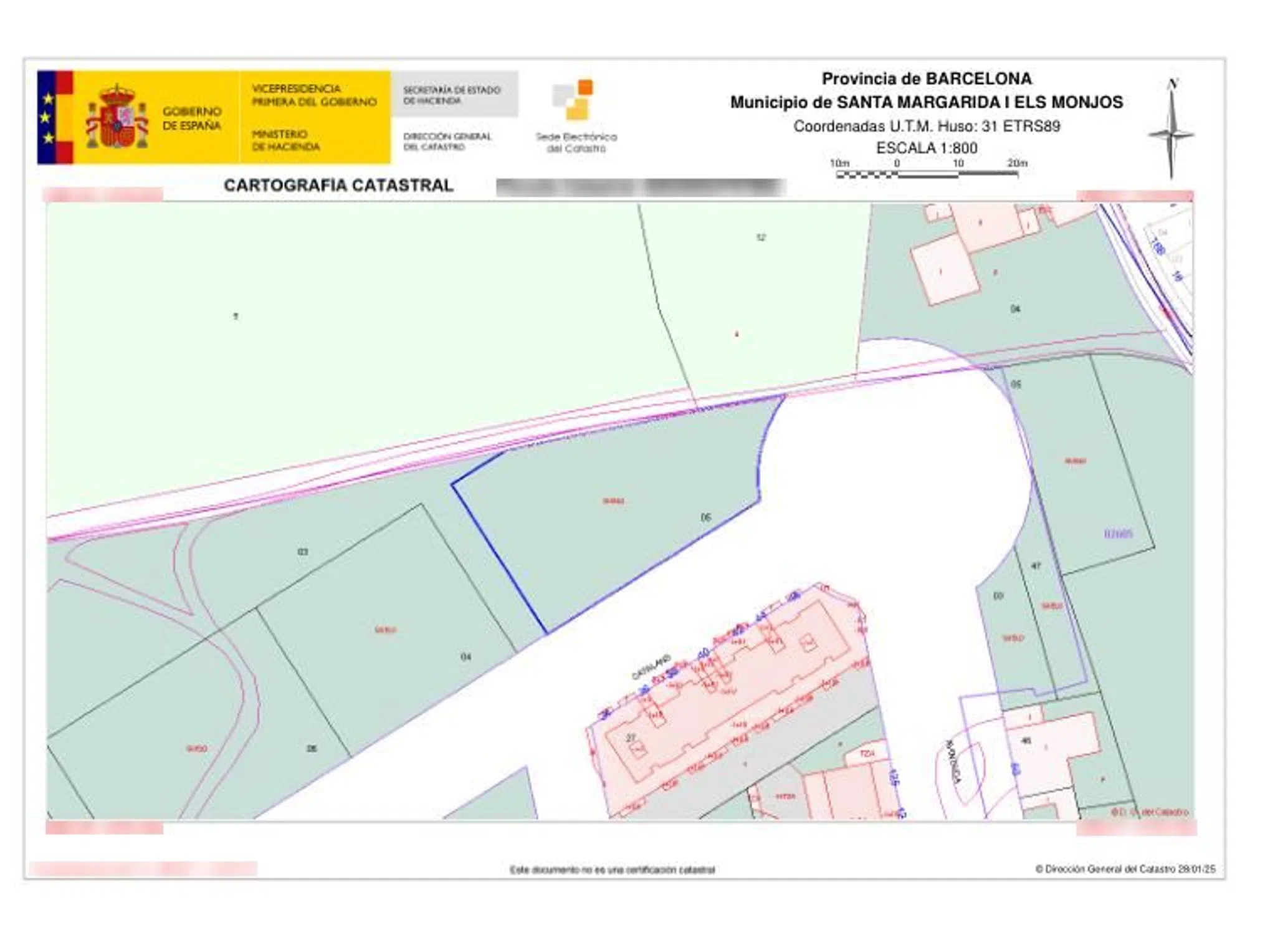Viewport: 1288px width, 935px height.
Task: Click the blurred grey reference bar
Action: pos(641,187)
